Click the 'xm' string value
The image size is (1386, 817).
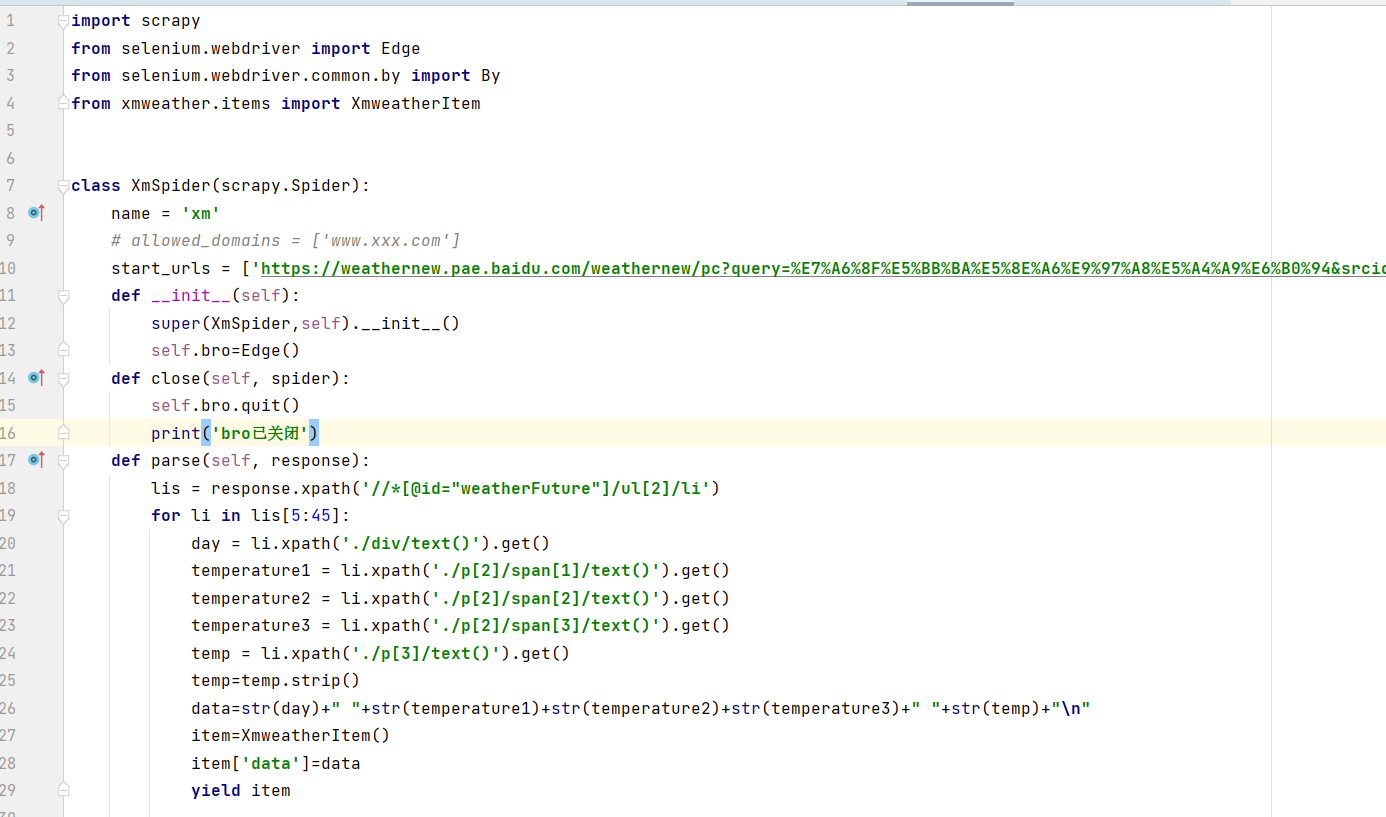point(201,213)
